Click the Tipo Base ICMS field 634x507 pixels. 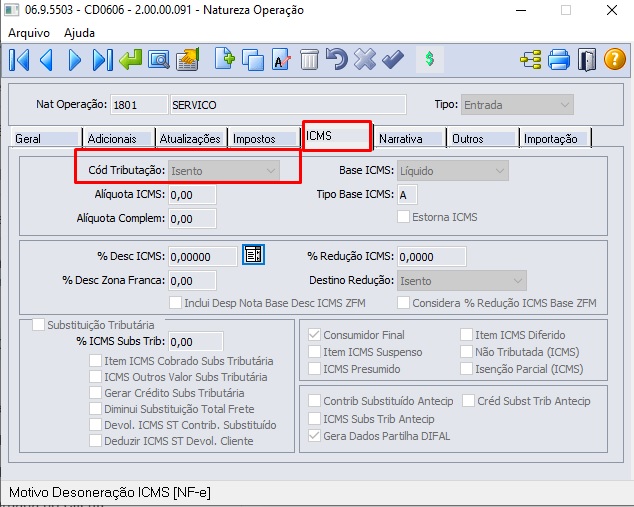pos(407,194)
